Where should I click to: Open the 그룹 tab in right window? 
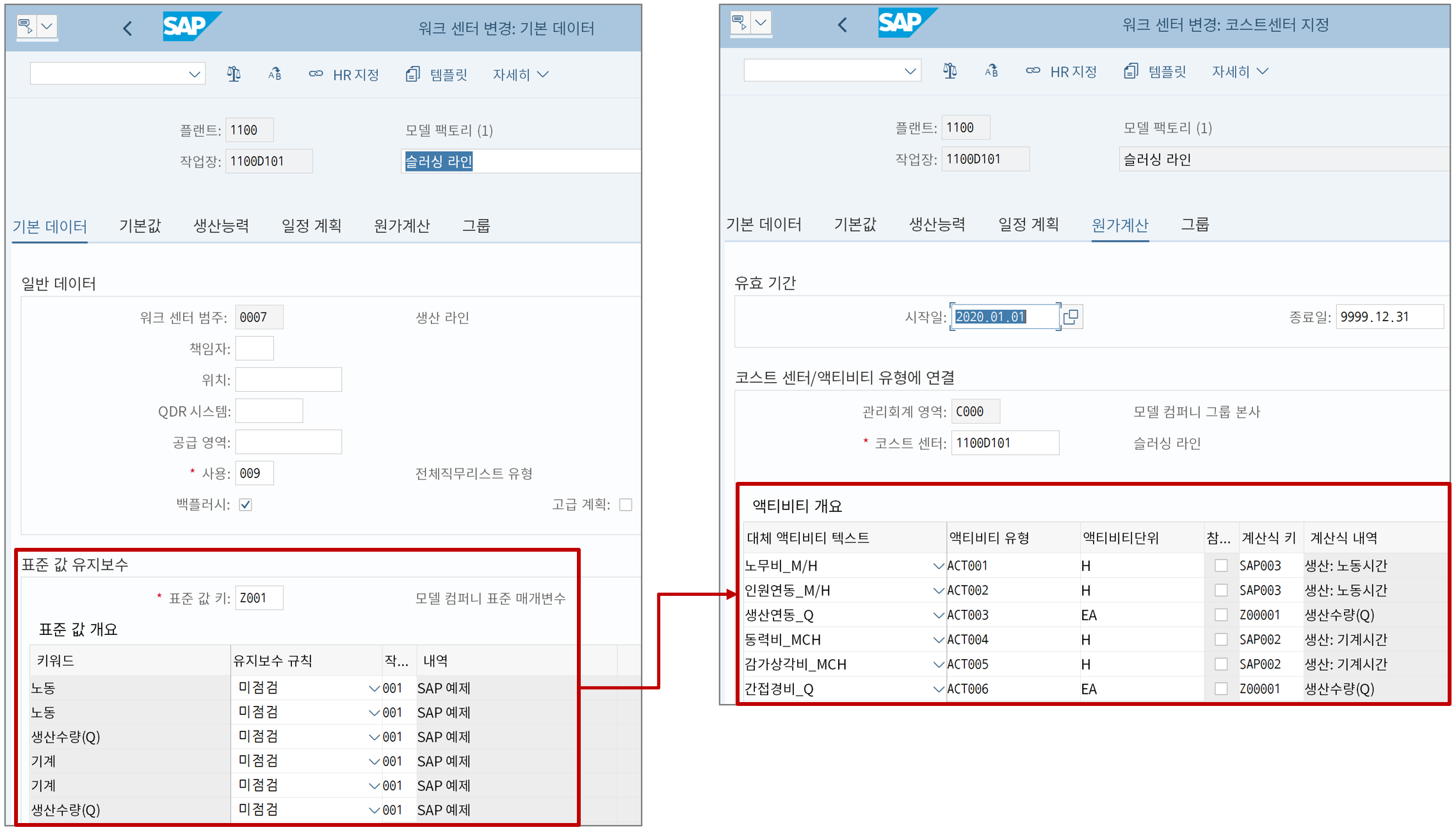[x=1194, y=224]
